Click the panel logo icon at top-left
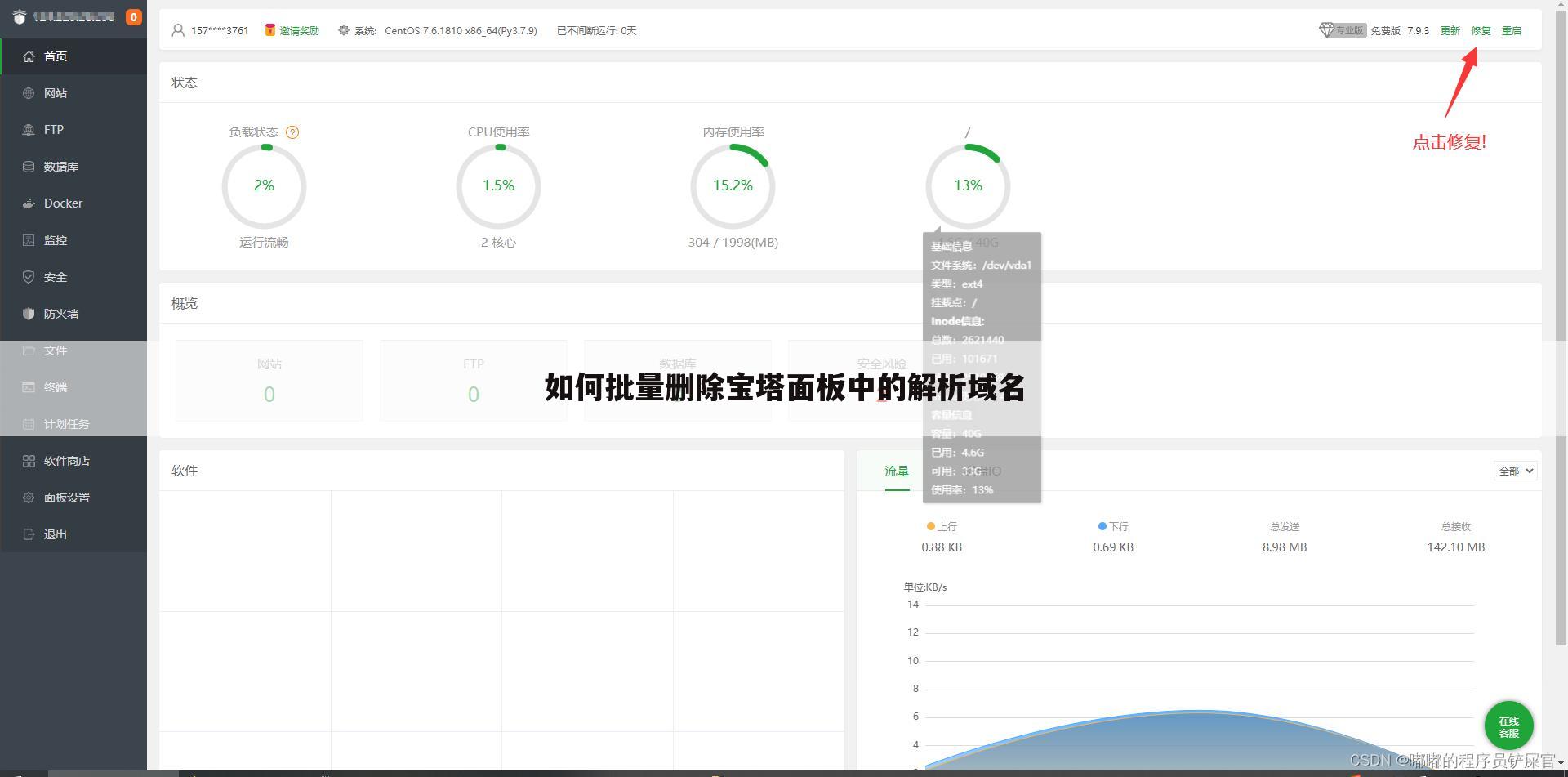 tap(20, 16)
